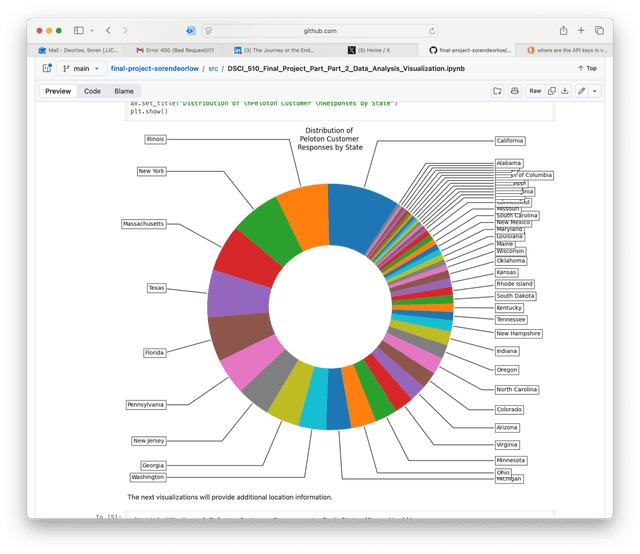Expand the Safari sidebar dropdown chevron
640x554 pixels.
[x=93, y=31]
